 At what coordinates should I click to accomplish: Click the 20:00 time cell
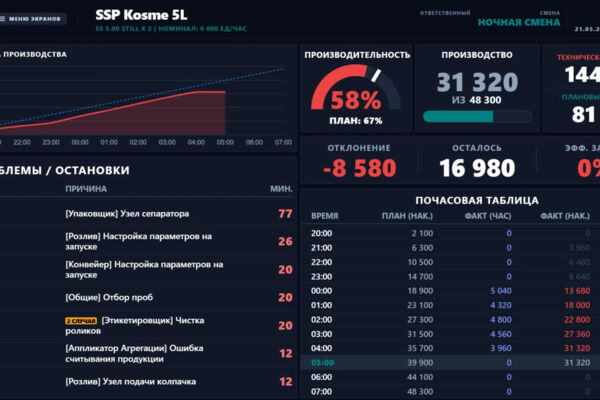point(321,233)
